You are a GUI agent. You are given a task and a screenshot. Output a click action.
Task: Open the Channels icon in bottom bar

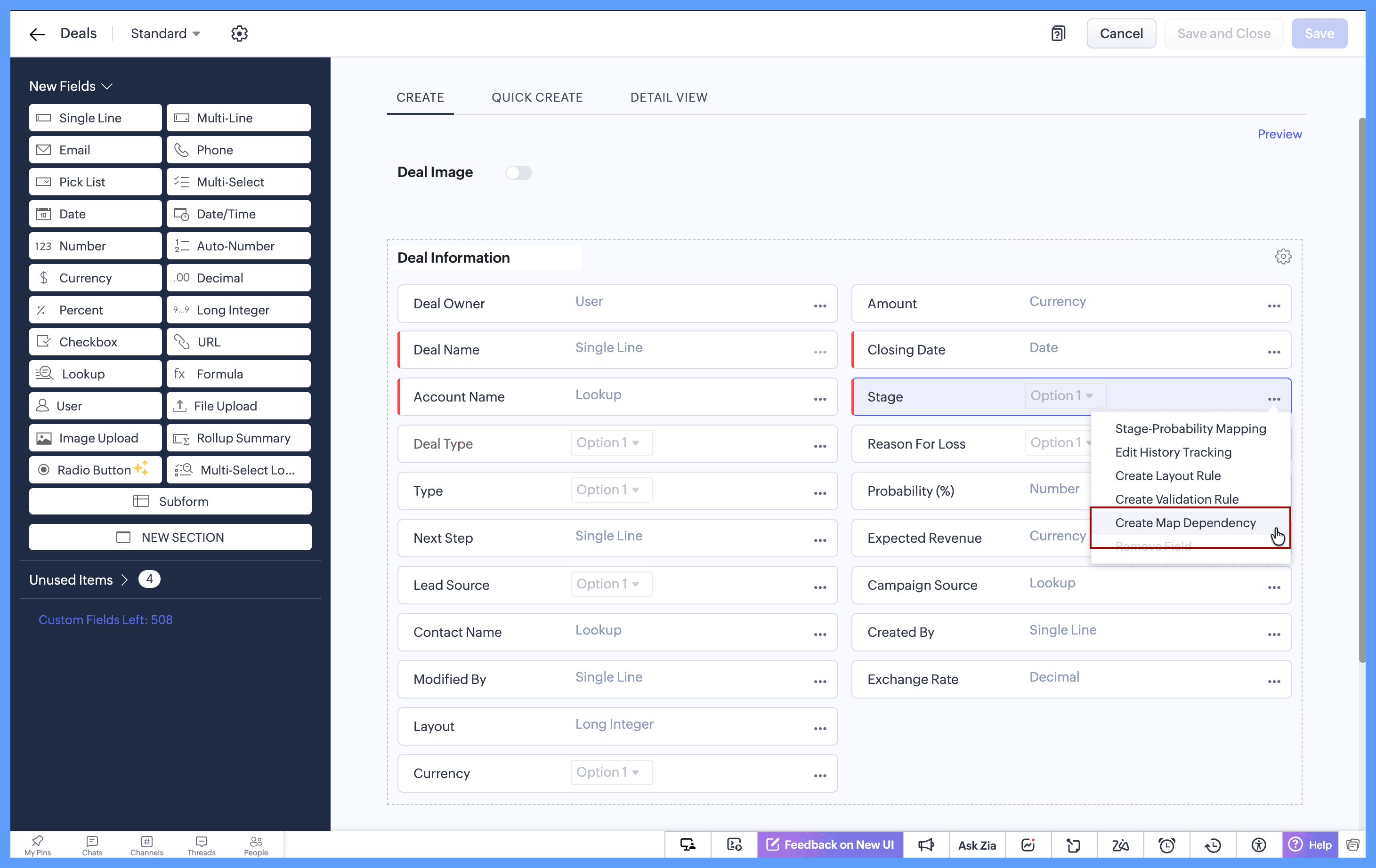click(146, 844)
